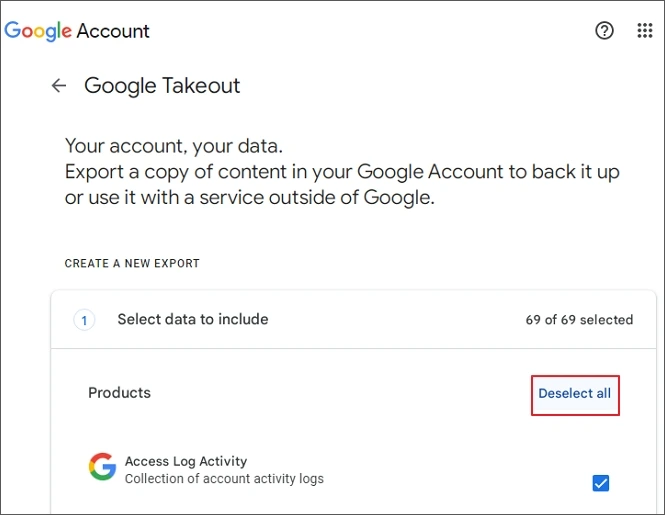Click the 'Account' text in the header
The image size is (665, 515).
point(113,31)
